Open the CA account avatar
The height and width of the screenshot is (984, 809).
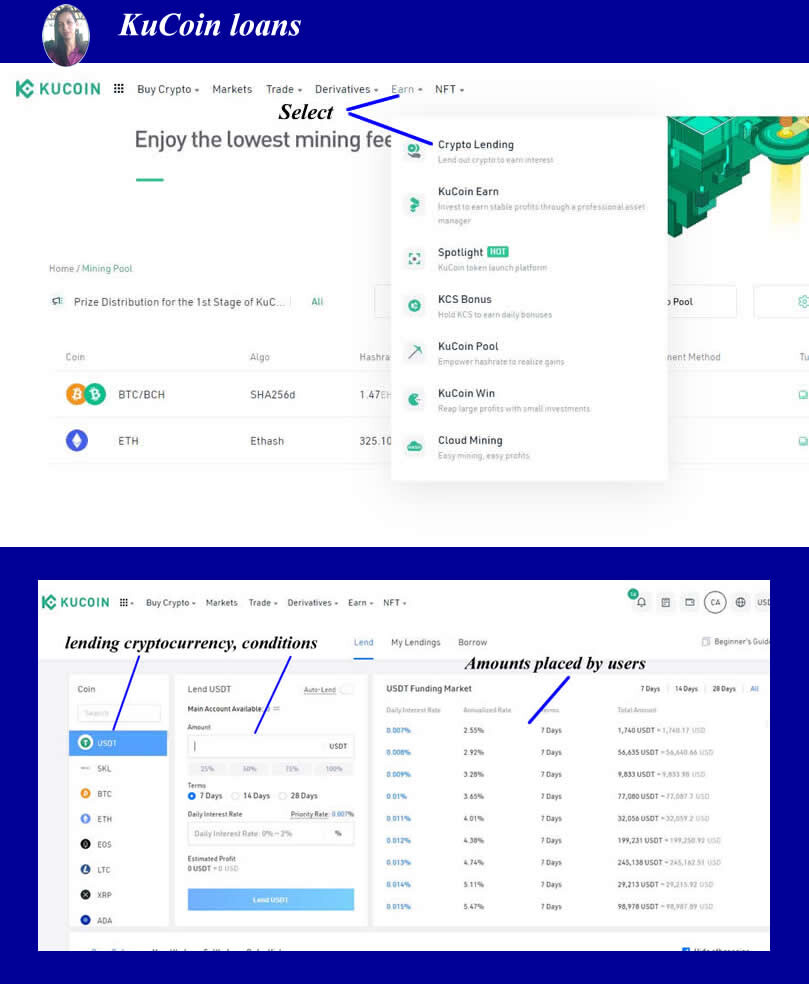click(715, 602)
